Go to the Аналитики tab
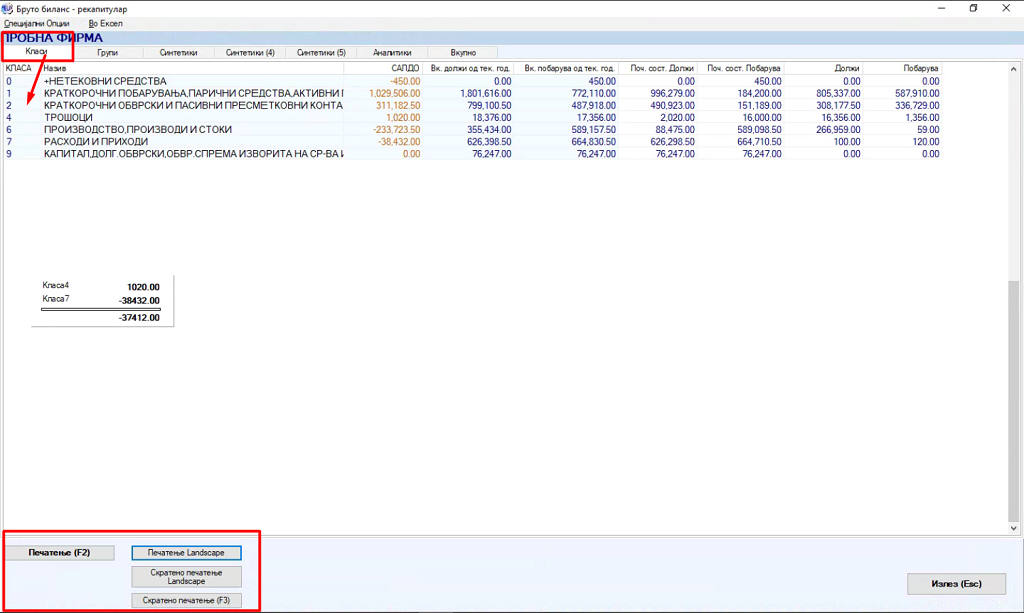1024x613 pixels. tap(392, 52)
